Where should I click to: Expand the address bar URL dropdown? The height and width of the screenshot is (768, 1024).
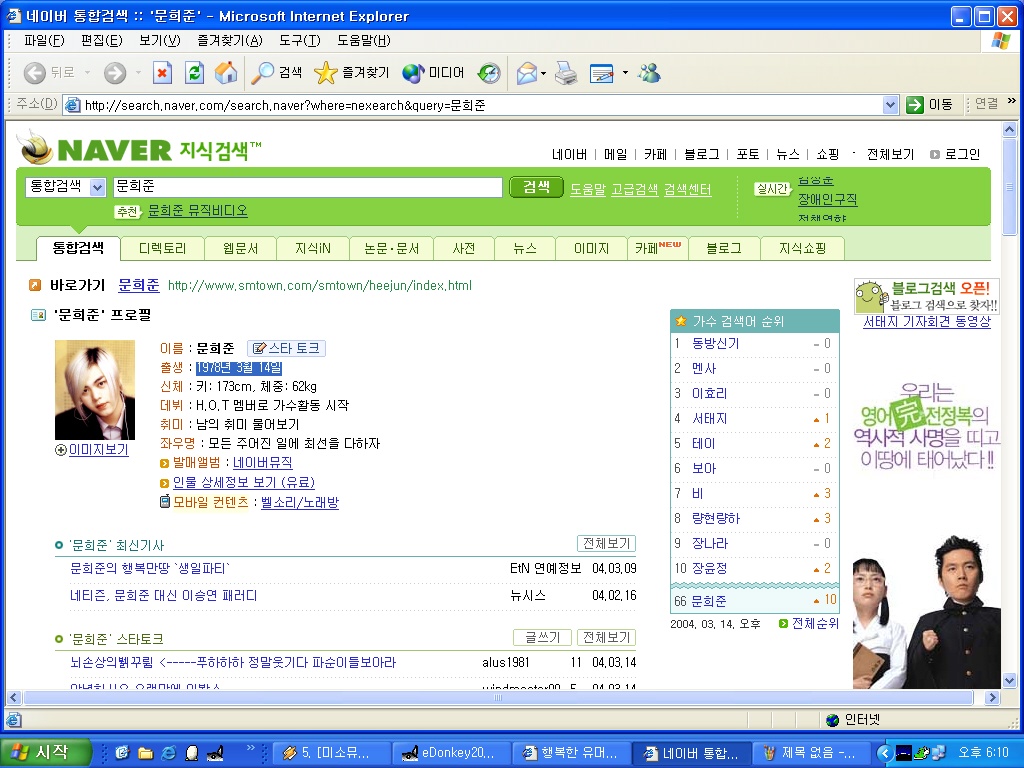pos(890,104)
